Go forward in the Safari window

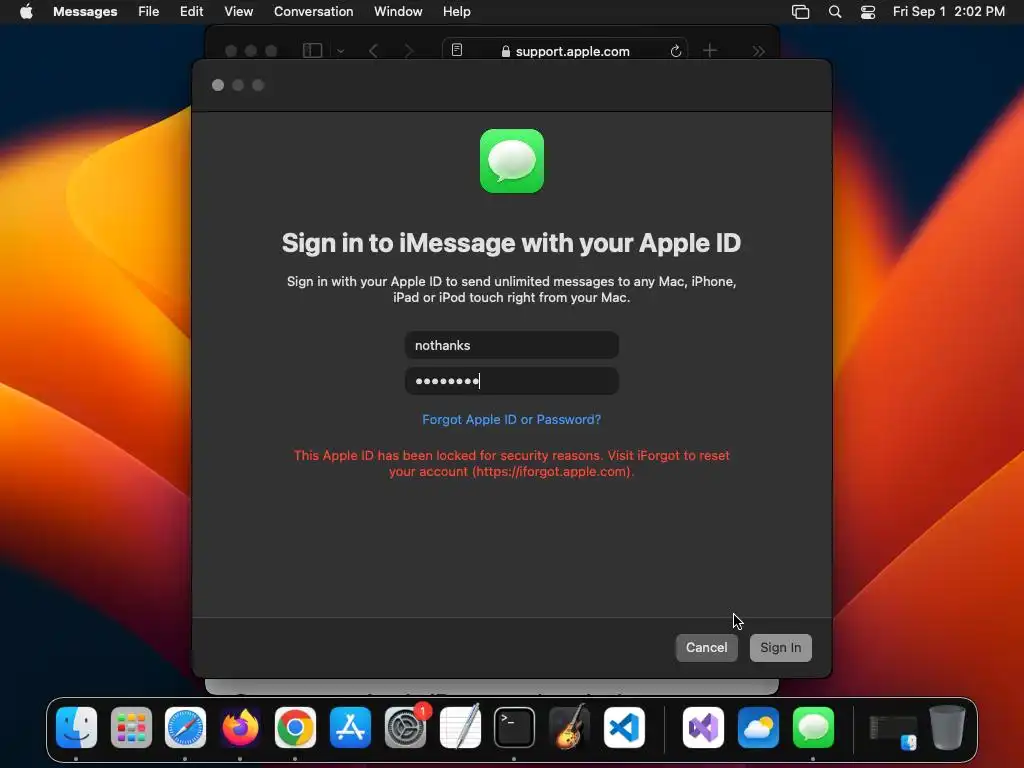[409, 50]
